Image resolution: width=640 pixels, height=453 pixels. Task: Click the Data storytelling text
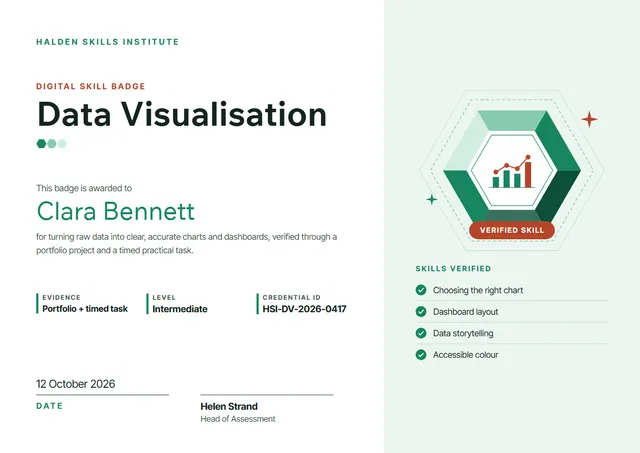coord(463,333)
